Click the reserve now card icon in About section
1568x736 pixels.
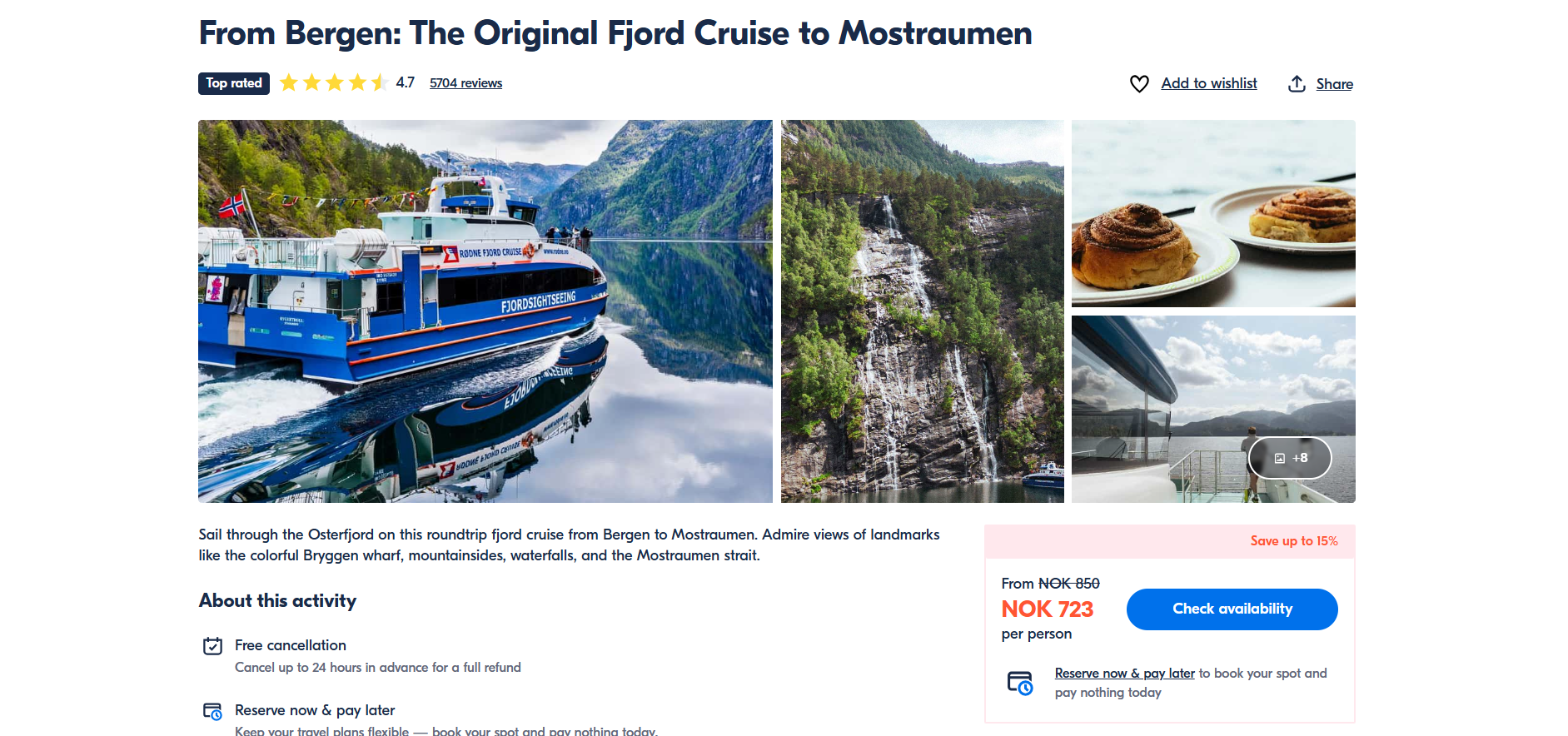(213, 711)
